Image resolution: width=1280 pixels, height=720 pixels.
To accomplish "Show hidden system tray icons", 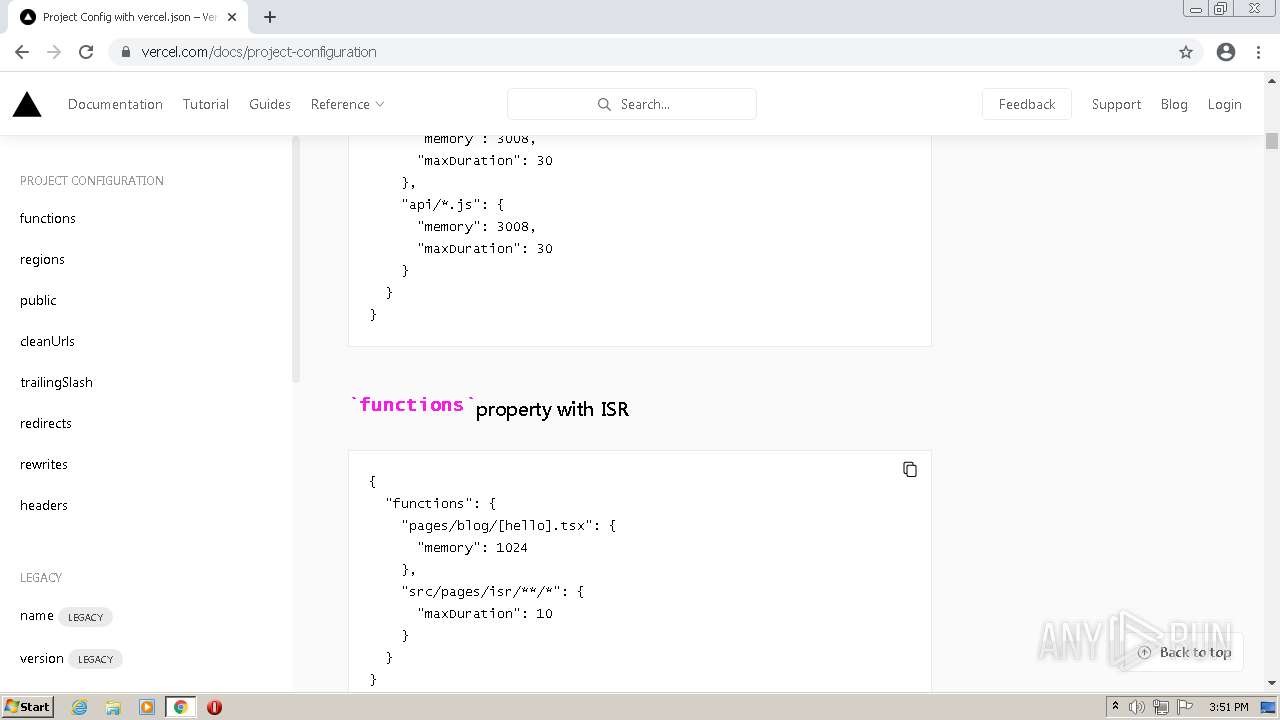I will 1115,707.
